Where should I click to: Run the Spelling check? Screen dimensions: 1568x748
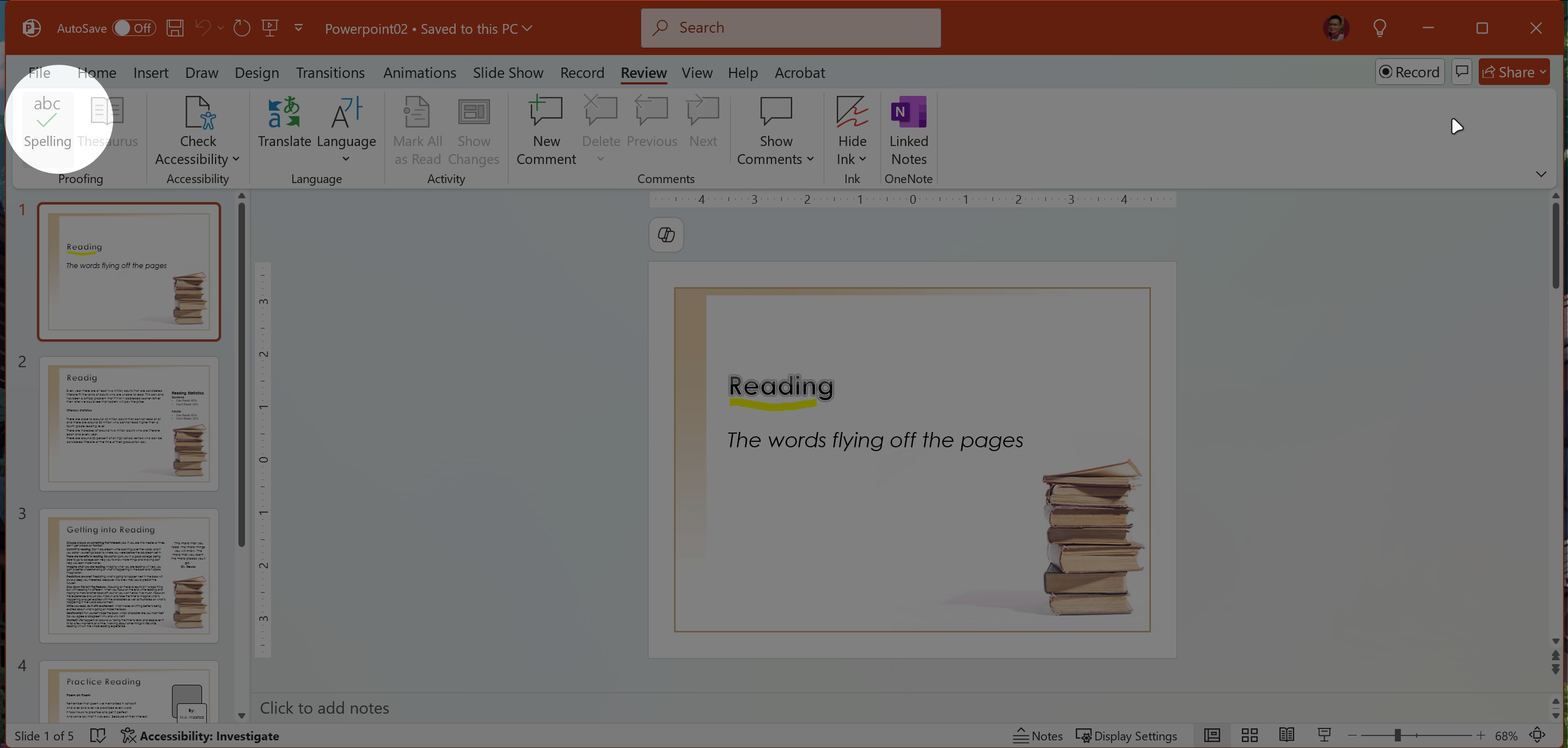pyautogui.click(x=47, y=122)
